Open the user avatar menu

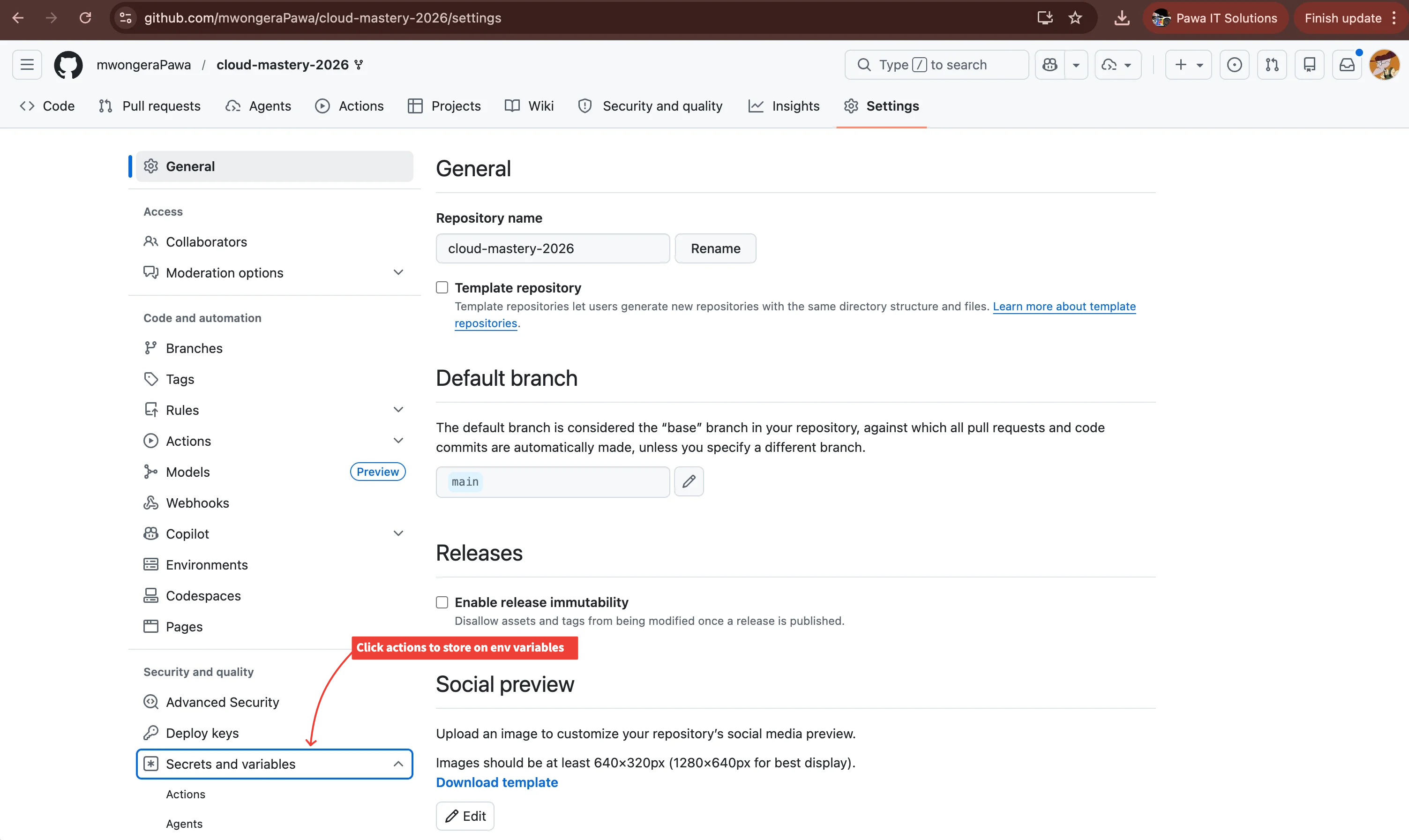click(1384, 65)
